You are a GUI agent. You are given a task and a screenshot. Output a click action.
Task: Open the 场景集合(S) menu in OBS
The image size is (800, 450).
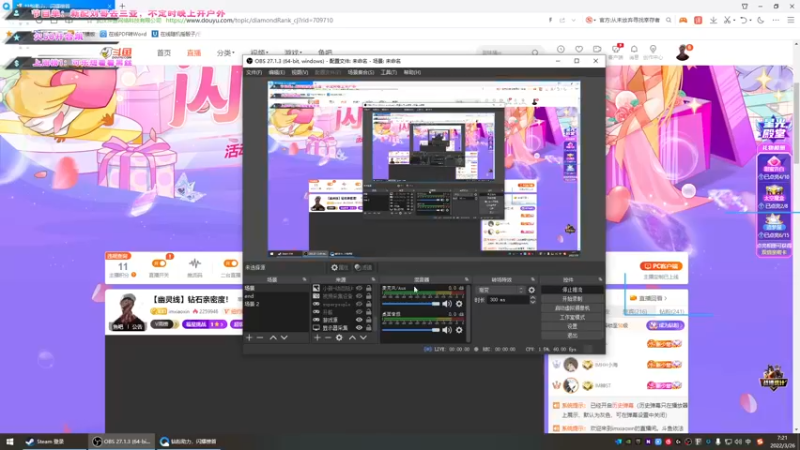click(361, 72)
